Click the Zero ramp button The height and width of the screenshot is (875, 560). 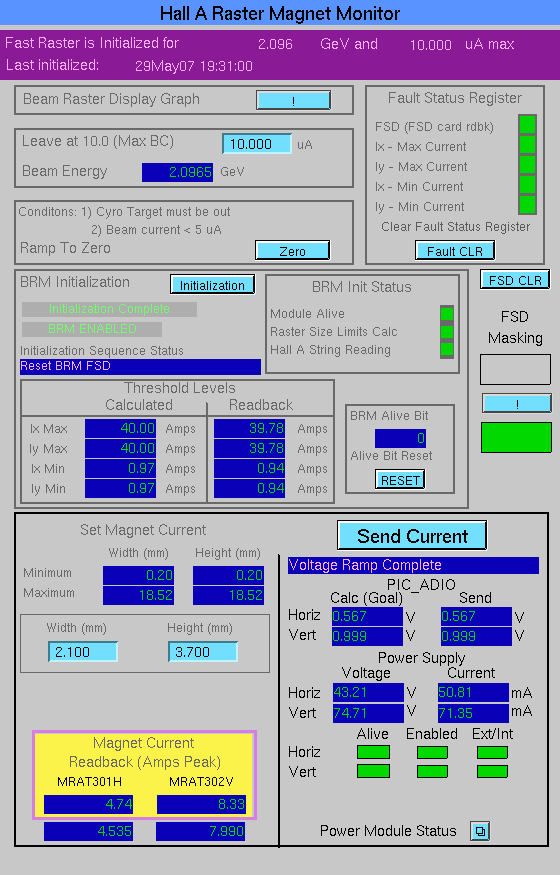(x=292, y=251)
